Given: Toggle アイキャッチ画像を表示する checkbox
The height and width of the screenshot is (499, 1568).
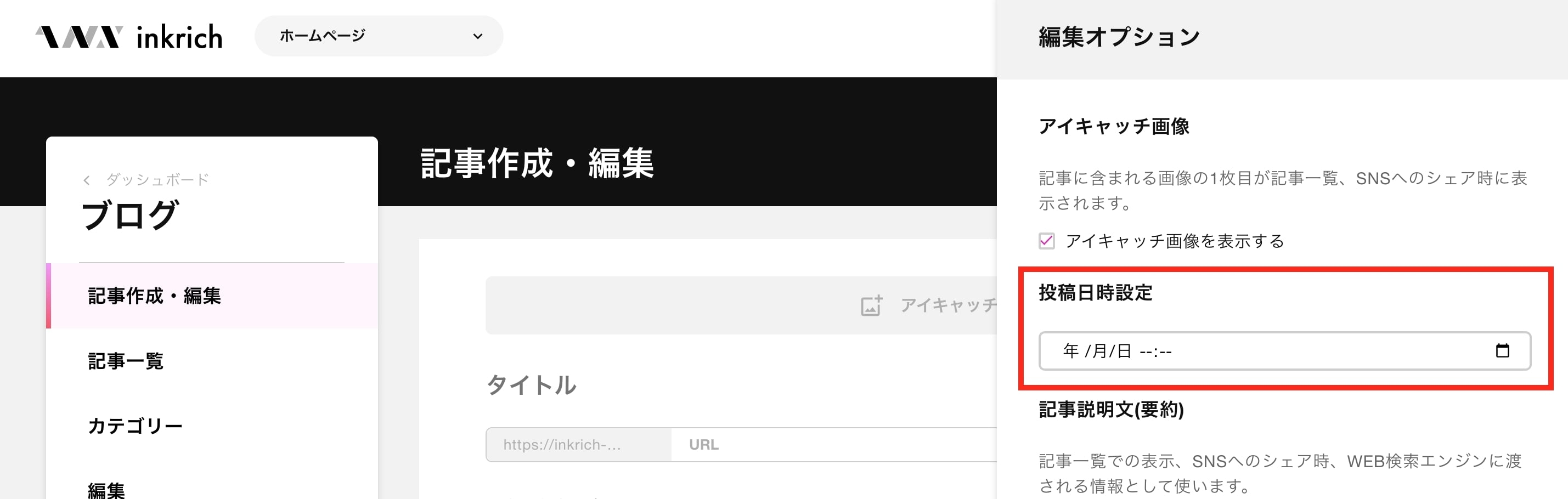Looking at the screenshot, I should point(1046,241).
